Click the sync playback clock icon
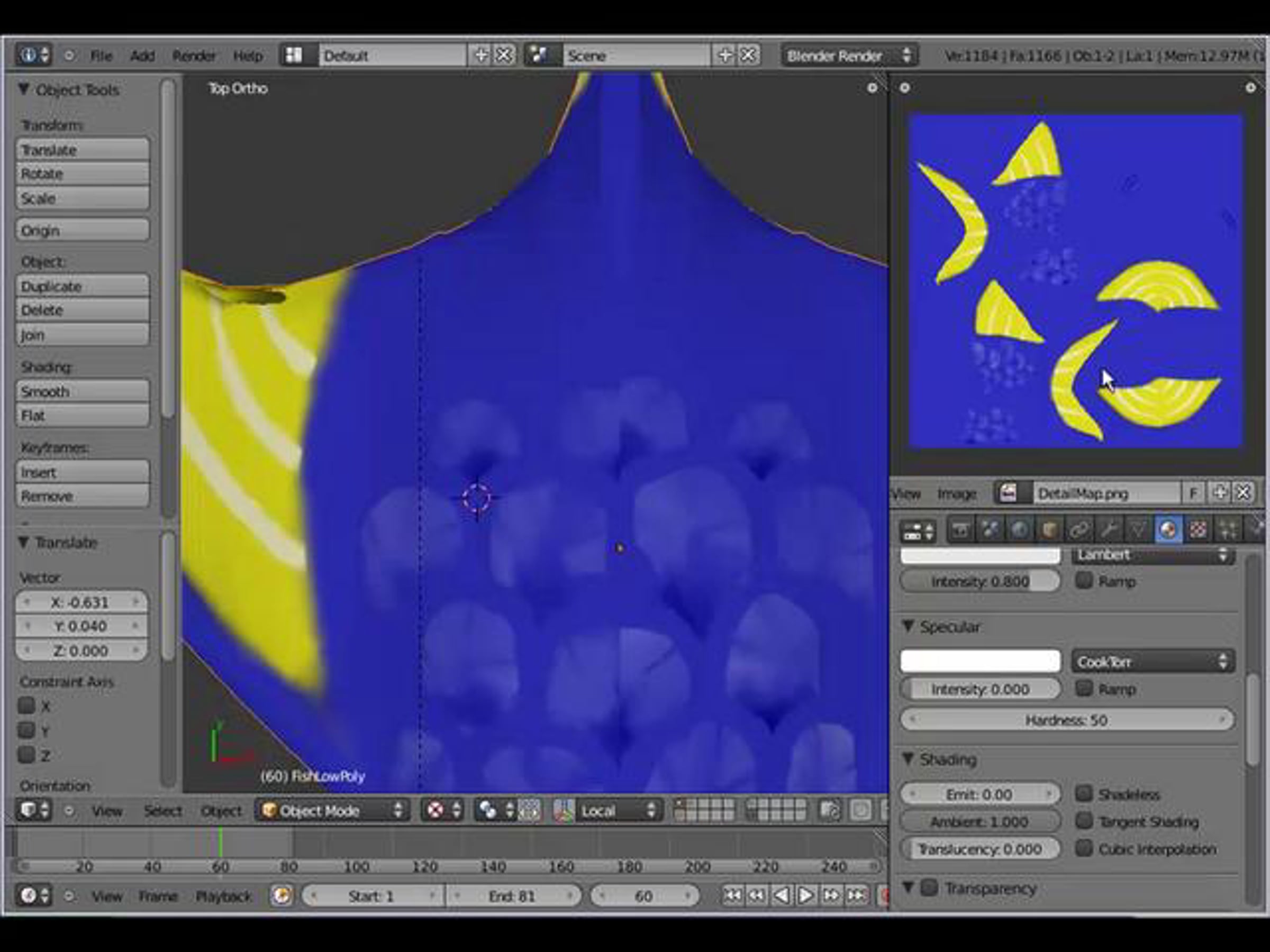Image resolution: width=1270 pixels, height=952 pixels. (x=282, y=895)
